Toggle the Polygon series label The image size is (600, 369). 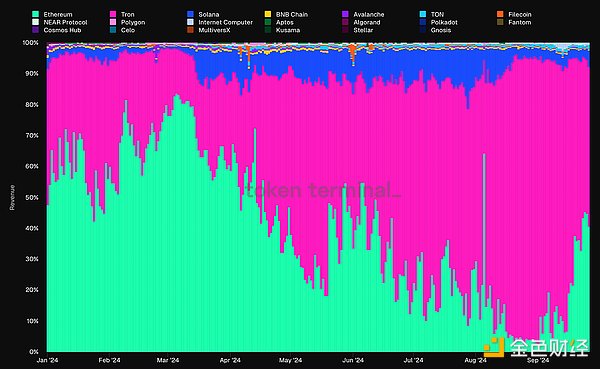click(133, 22)
